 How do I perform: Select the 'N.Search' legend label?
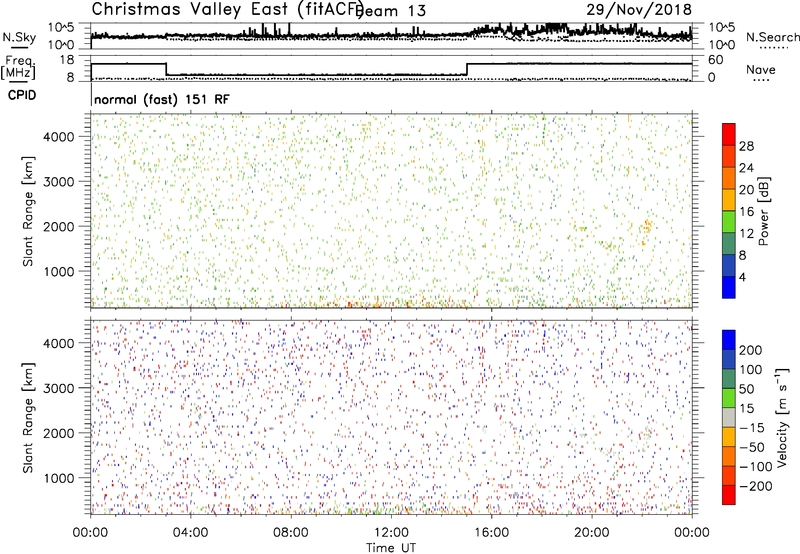[772, 37]
